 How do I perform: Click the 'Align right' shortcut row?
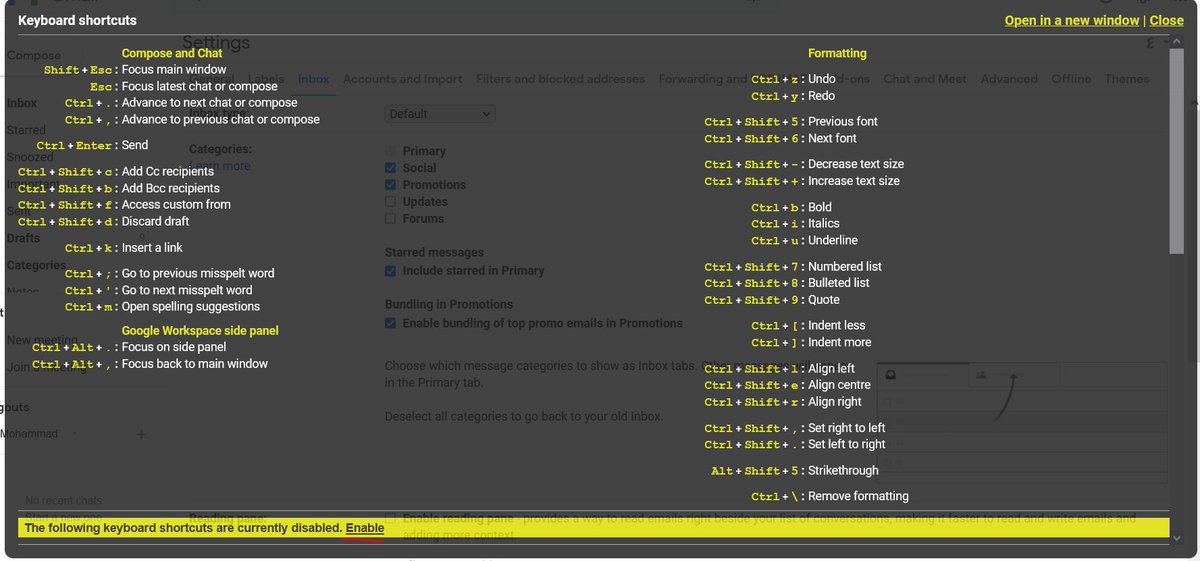pos(783,402)
